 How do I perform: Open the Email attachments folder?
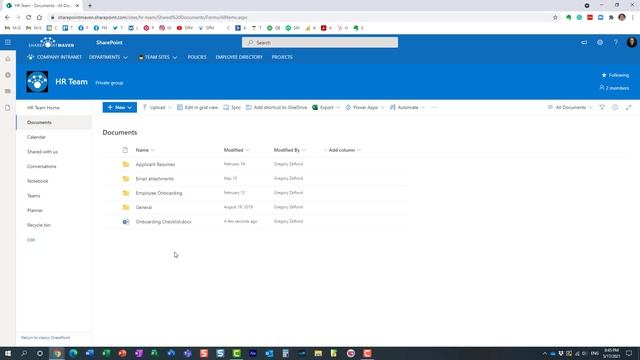tap(155, 179)
